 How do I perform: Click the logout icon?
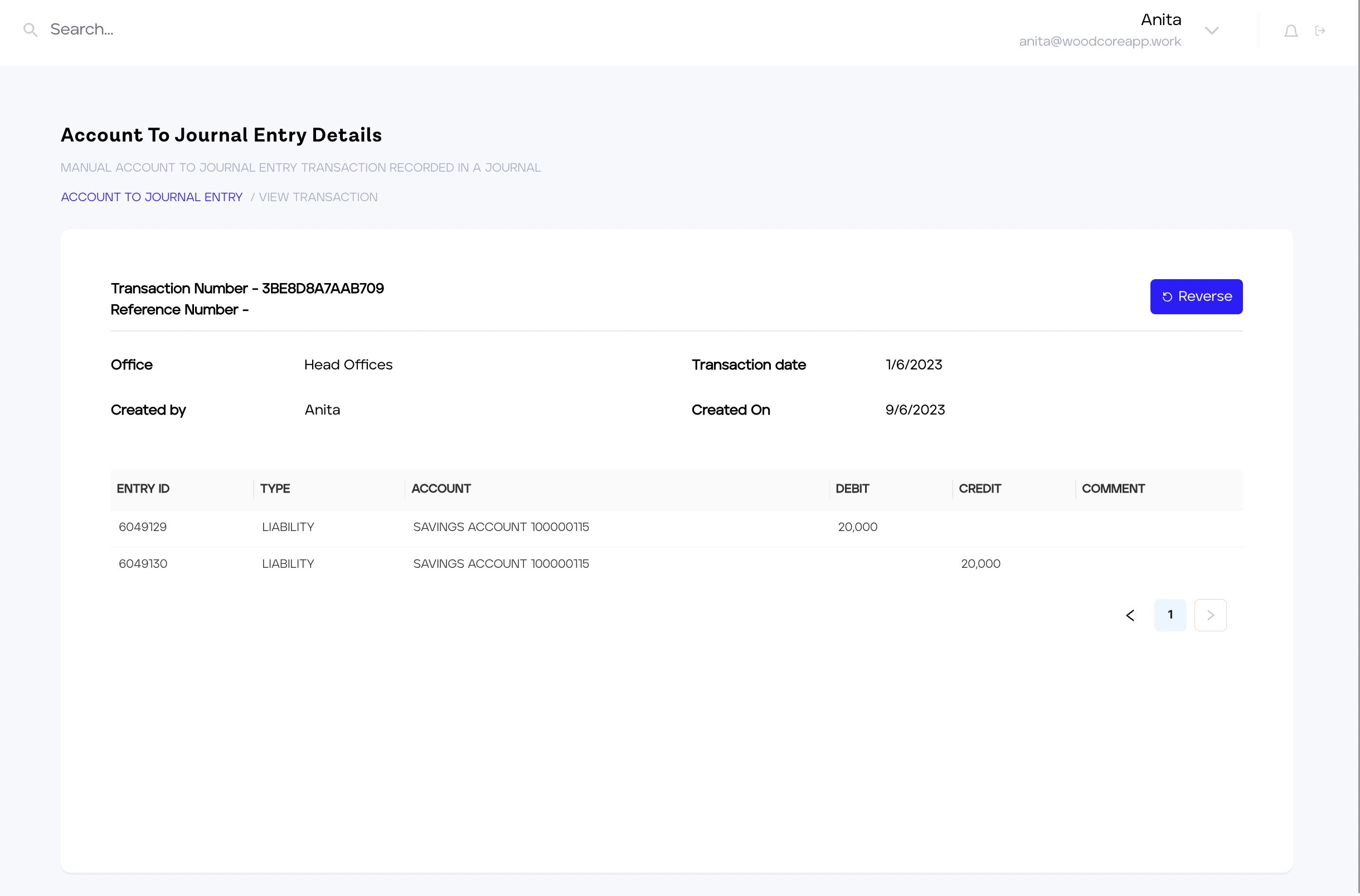1320,31
